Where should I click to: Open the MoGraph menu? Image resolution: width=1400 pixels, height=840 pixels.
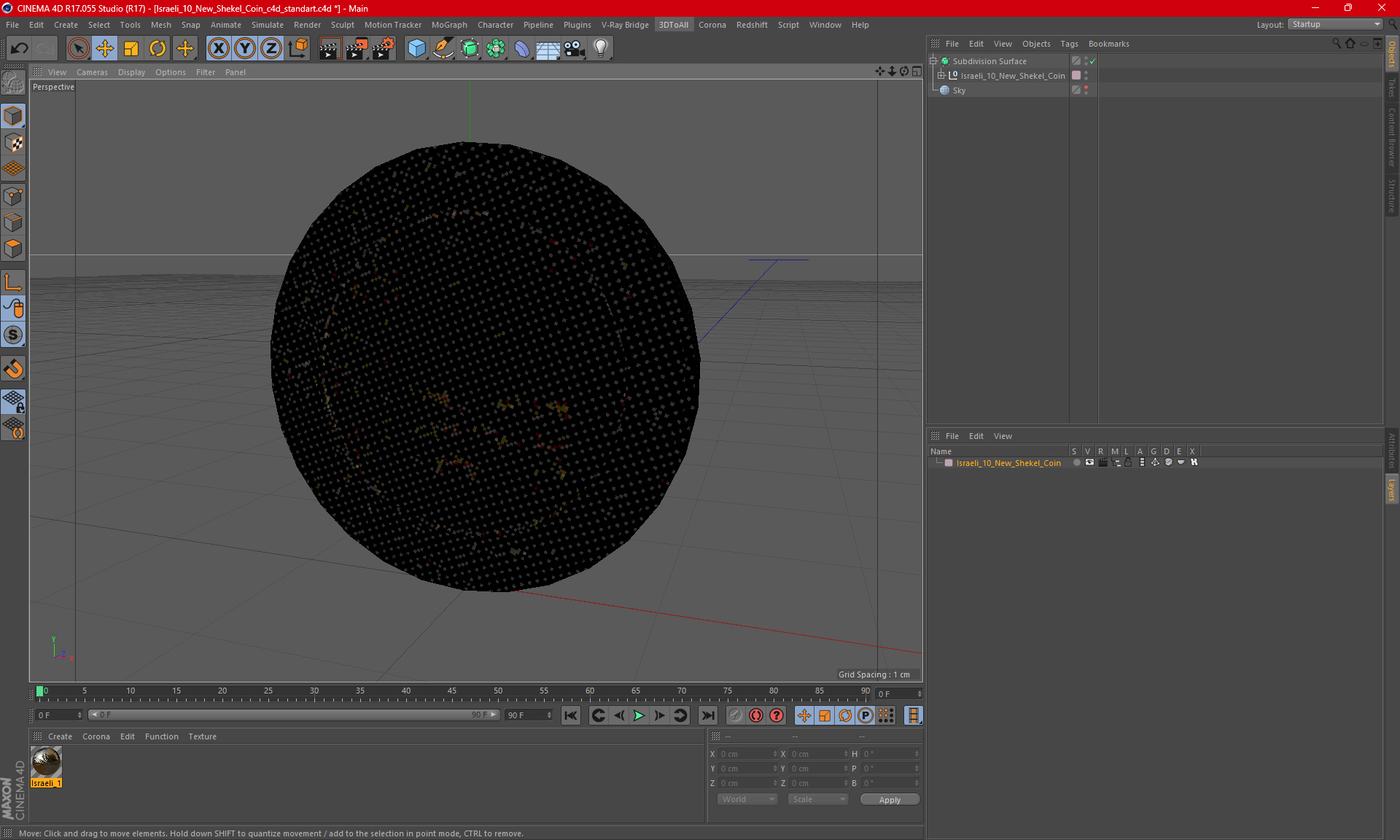pos(449,25)
